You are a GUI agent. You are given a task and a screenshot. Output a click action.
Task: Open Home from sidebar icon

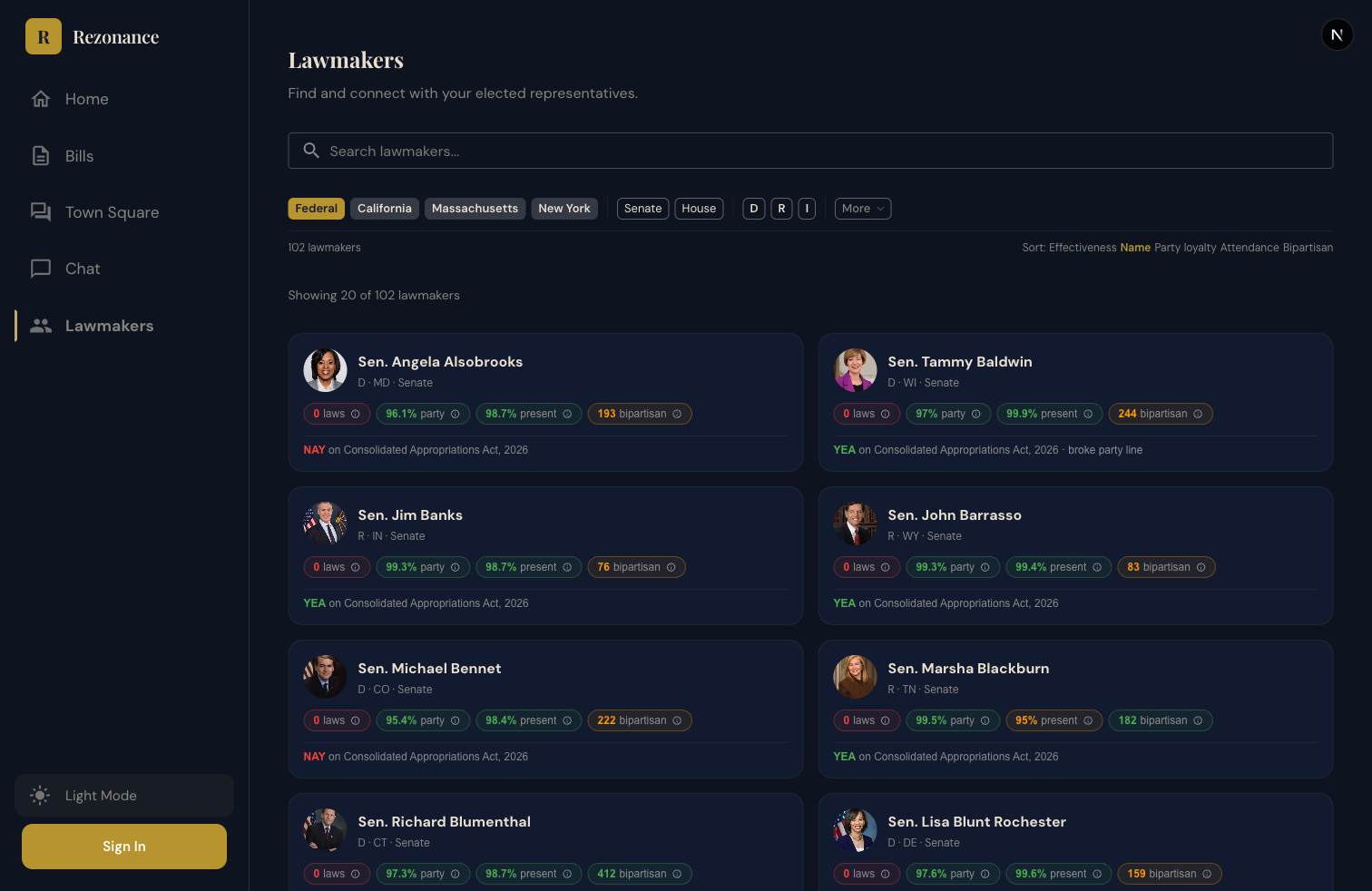coord(41,99)
